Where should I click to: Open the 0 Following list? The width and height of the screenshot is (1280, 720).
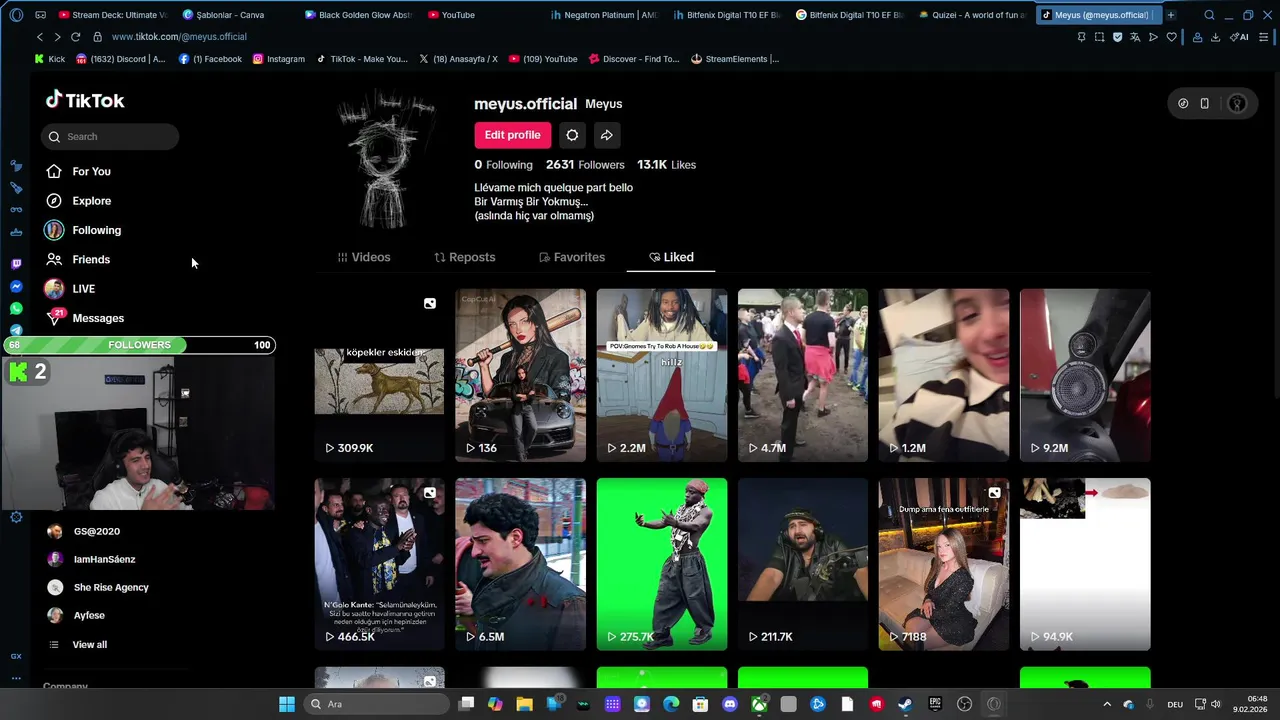(503, 165)
